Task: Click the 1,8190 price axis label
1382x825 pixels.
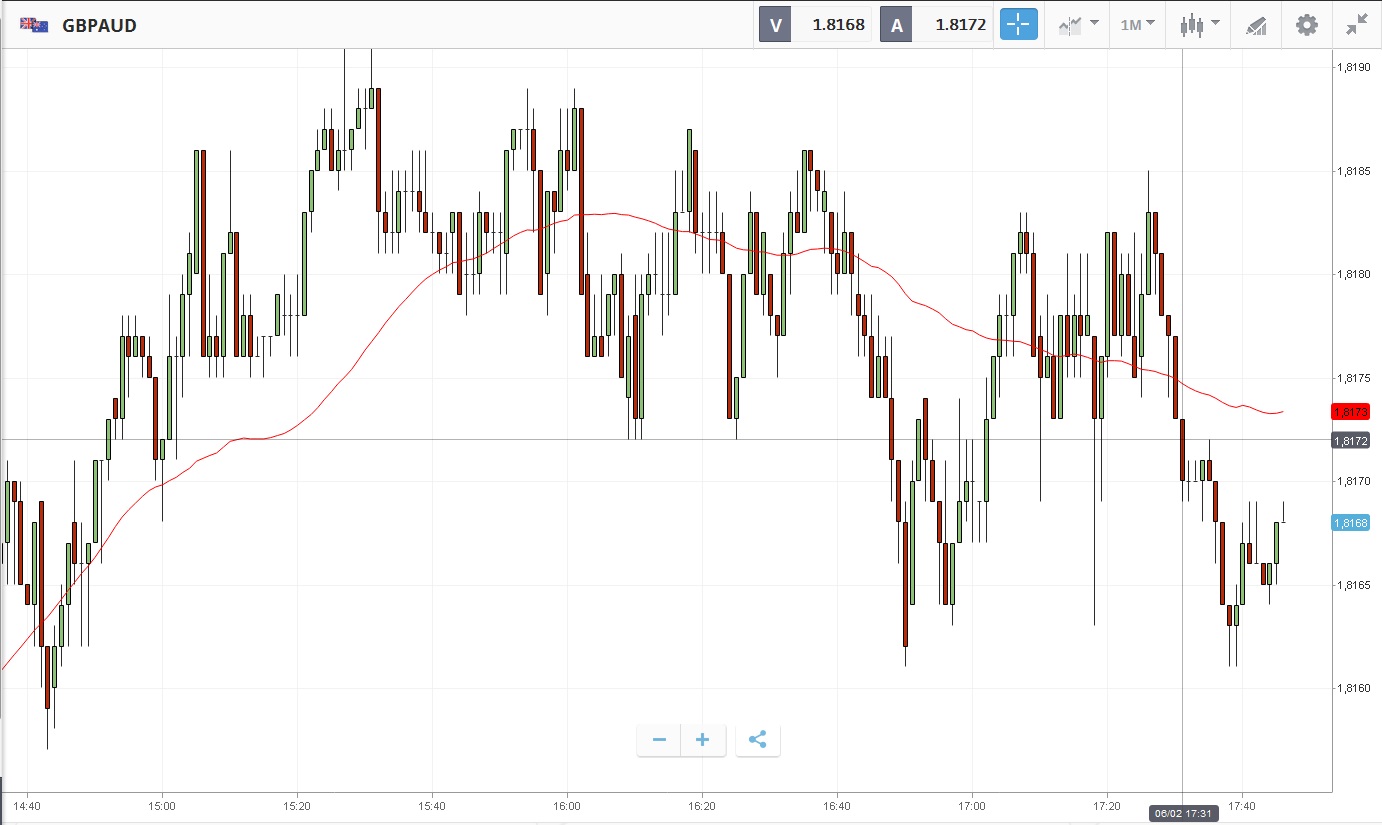Action: [x=1353, y=67]
